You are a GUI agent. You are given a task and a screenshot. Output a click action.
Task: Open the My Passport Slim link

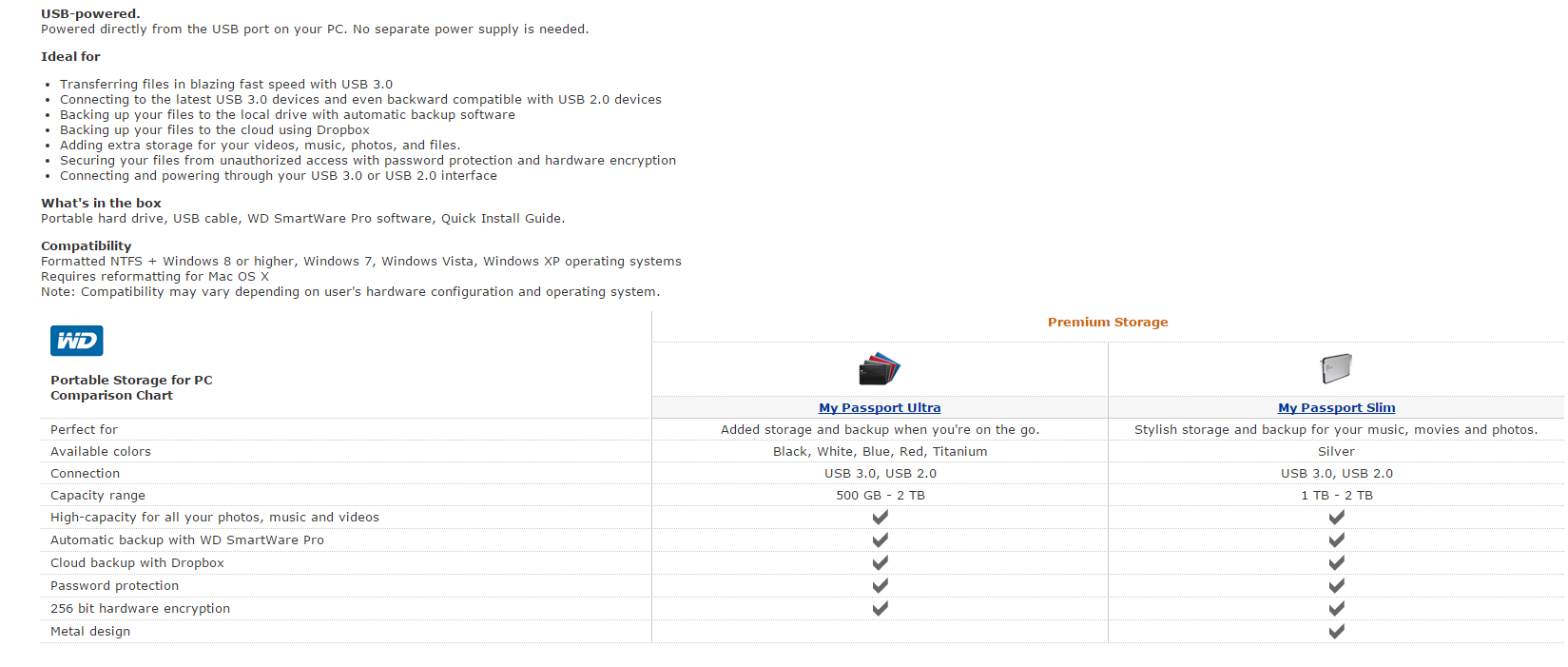1336,407
